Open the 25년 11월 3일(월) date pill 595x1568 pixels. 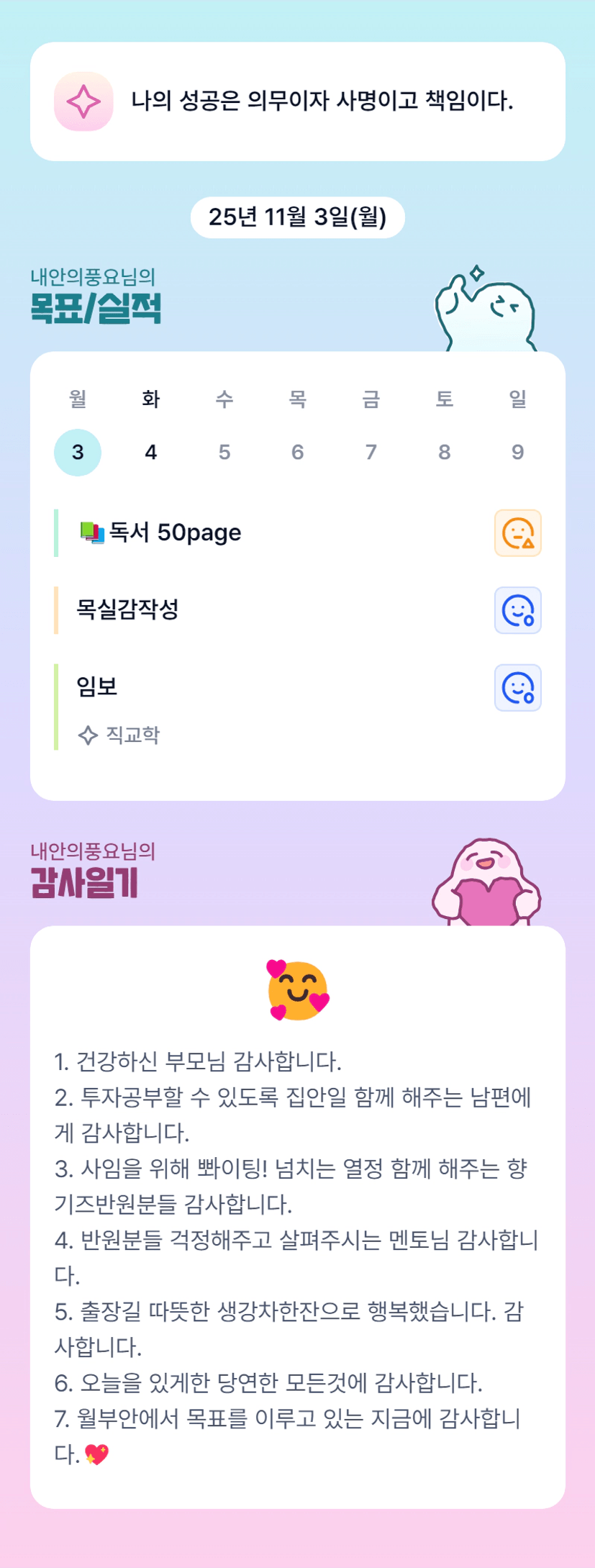(297, 217)
